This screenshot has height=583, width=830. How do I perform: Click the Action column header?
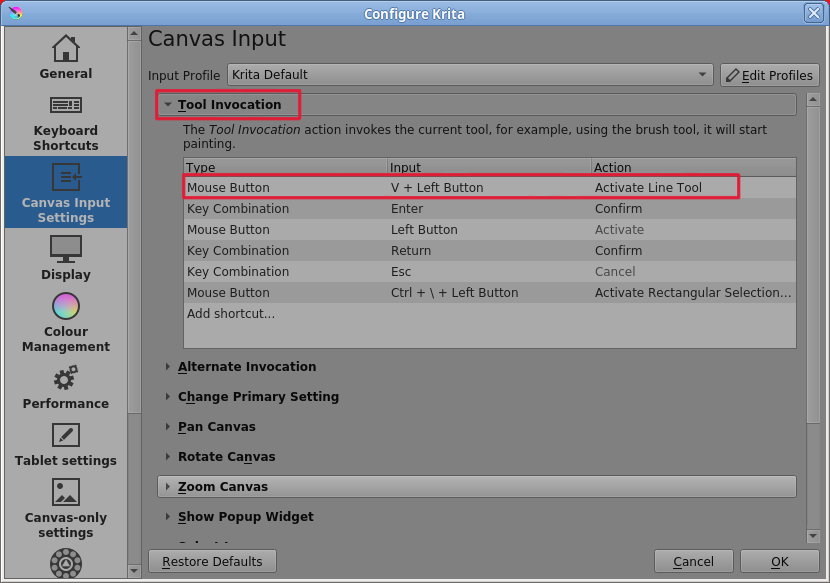[613, 168]
